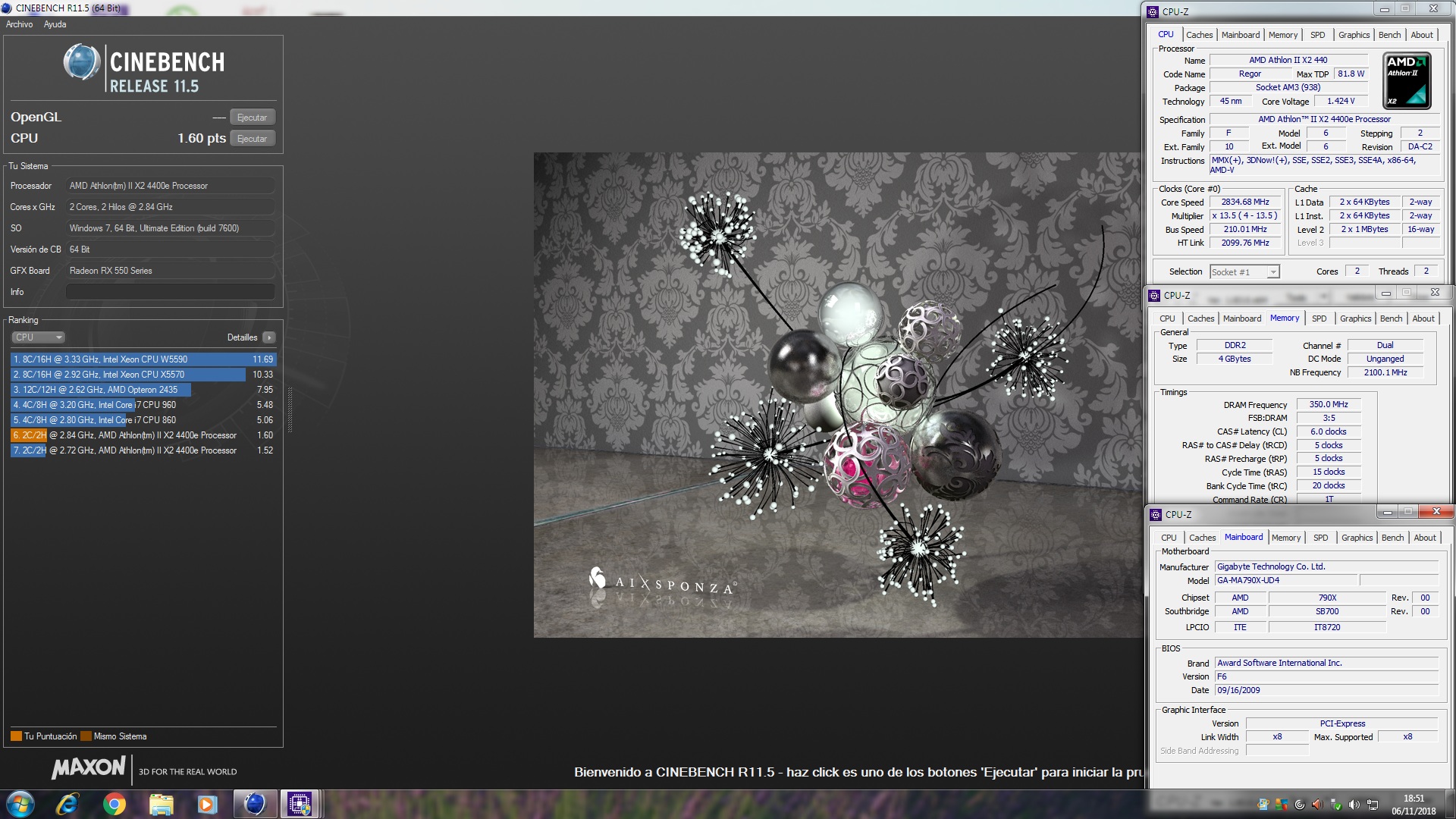Open About tab in top CPU-Z window
Viewport: 1456px width, 819px height.
(x=1422, y=35)
